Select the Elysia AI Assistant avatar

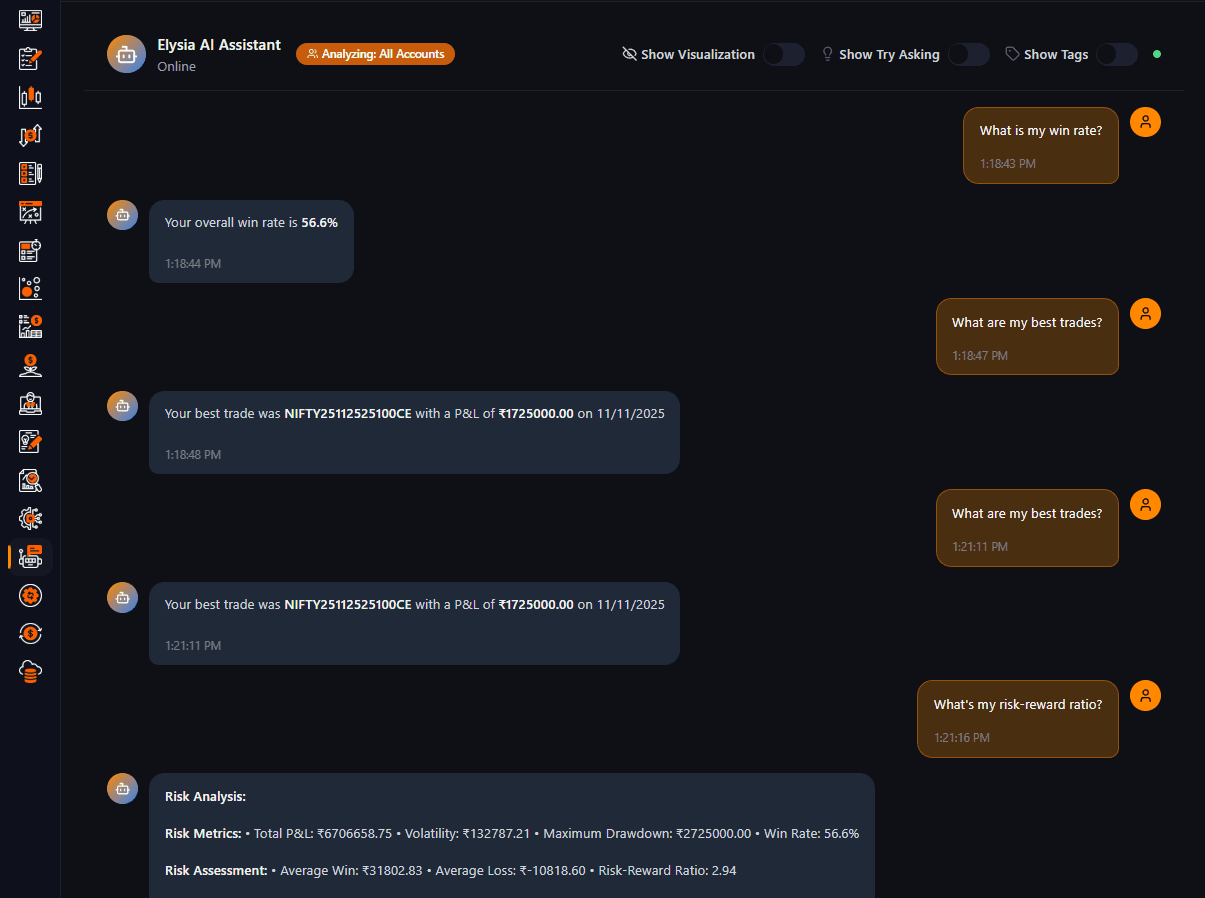coord(125,54)
